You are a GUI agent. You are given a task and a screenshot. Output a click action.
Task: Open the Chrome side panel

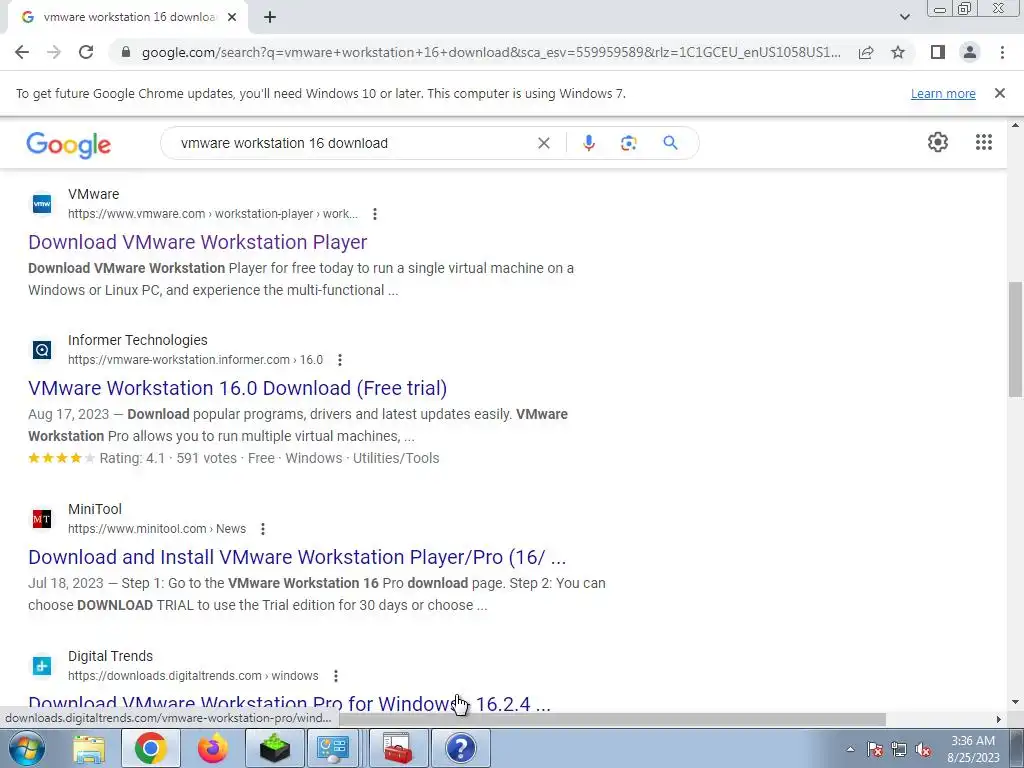937,52
